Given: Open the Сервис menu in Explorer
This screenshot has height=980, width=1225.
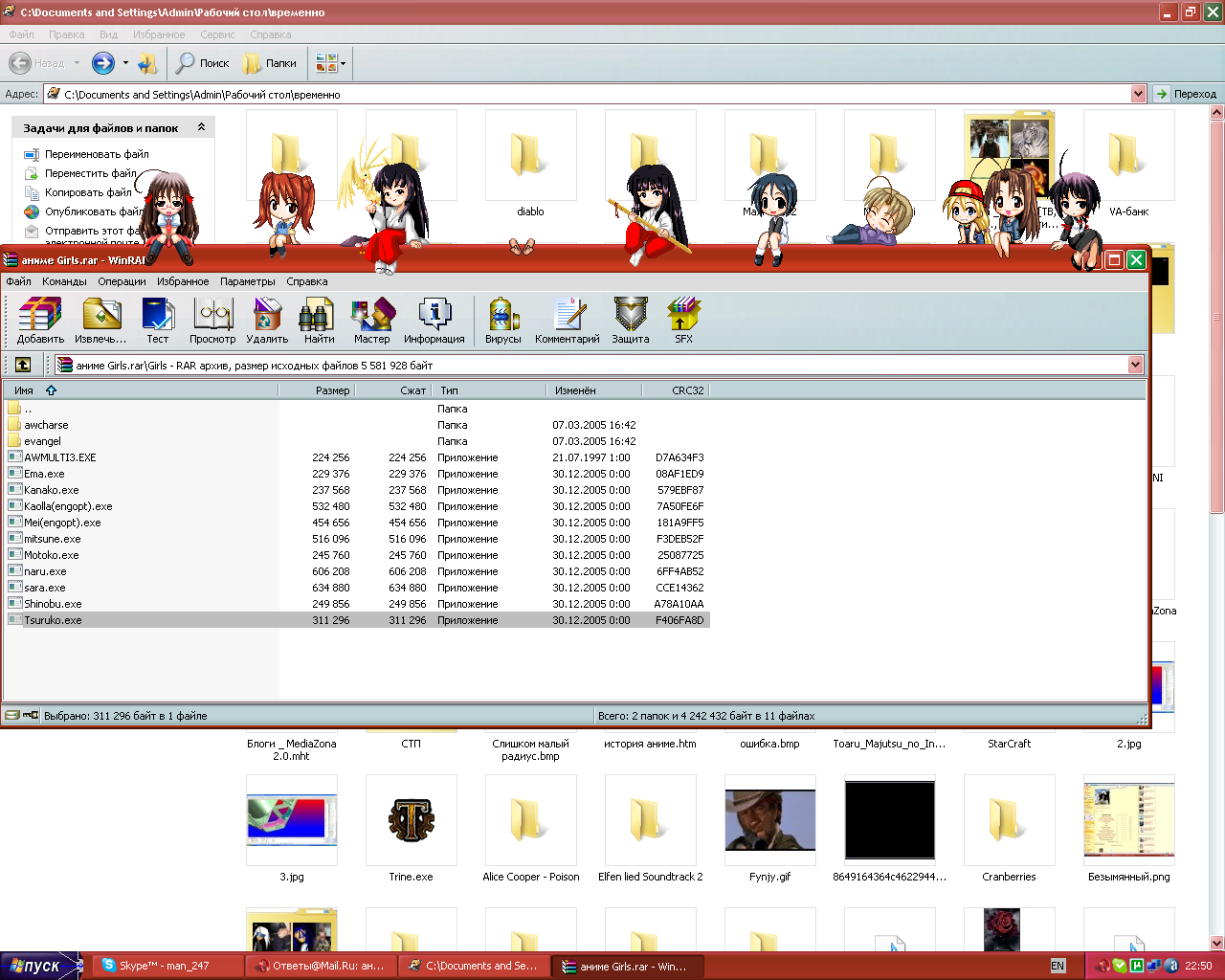Looking at the screenshot, I should pyautogui.click(x=217, y=34).
